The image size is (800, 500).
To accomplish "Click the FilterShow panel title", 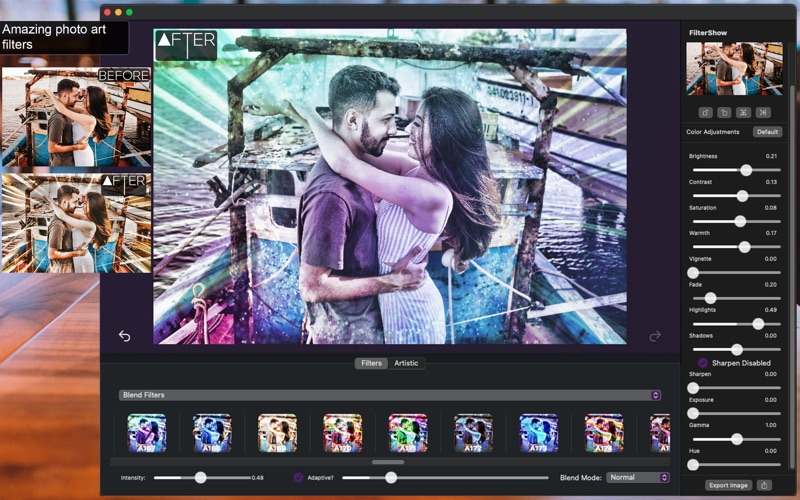I will (x=708, y=33).
